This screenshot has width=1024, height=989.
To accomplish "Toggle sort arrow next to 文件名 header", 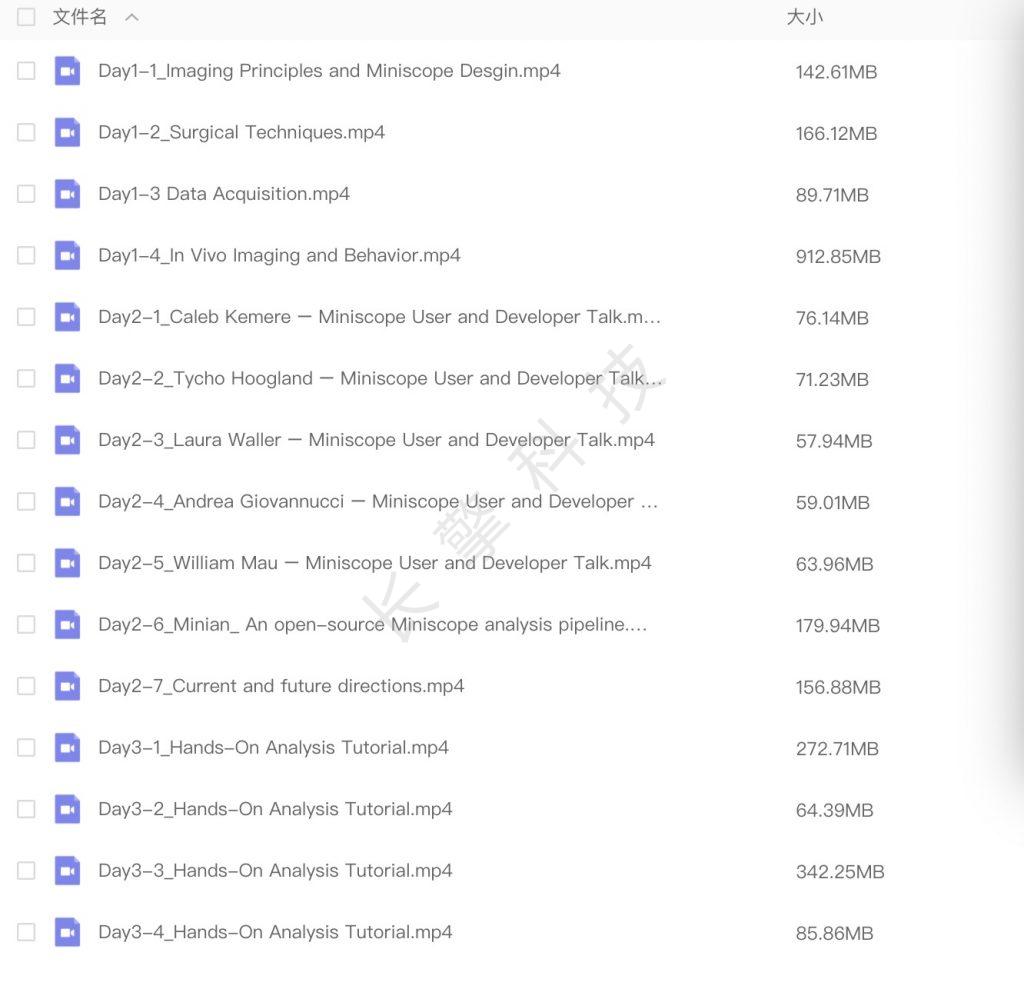I will tap(132, 18).
